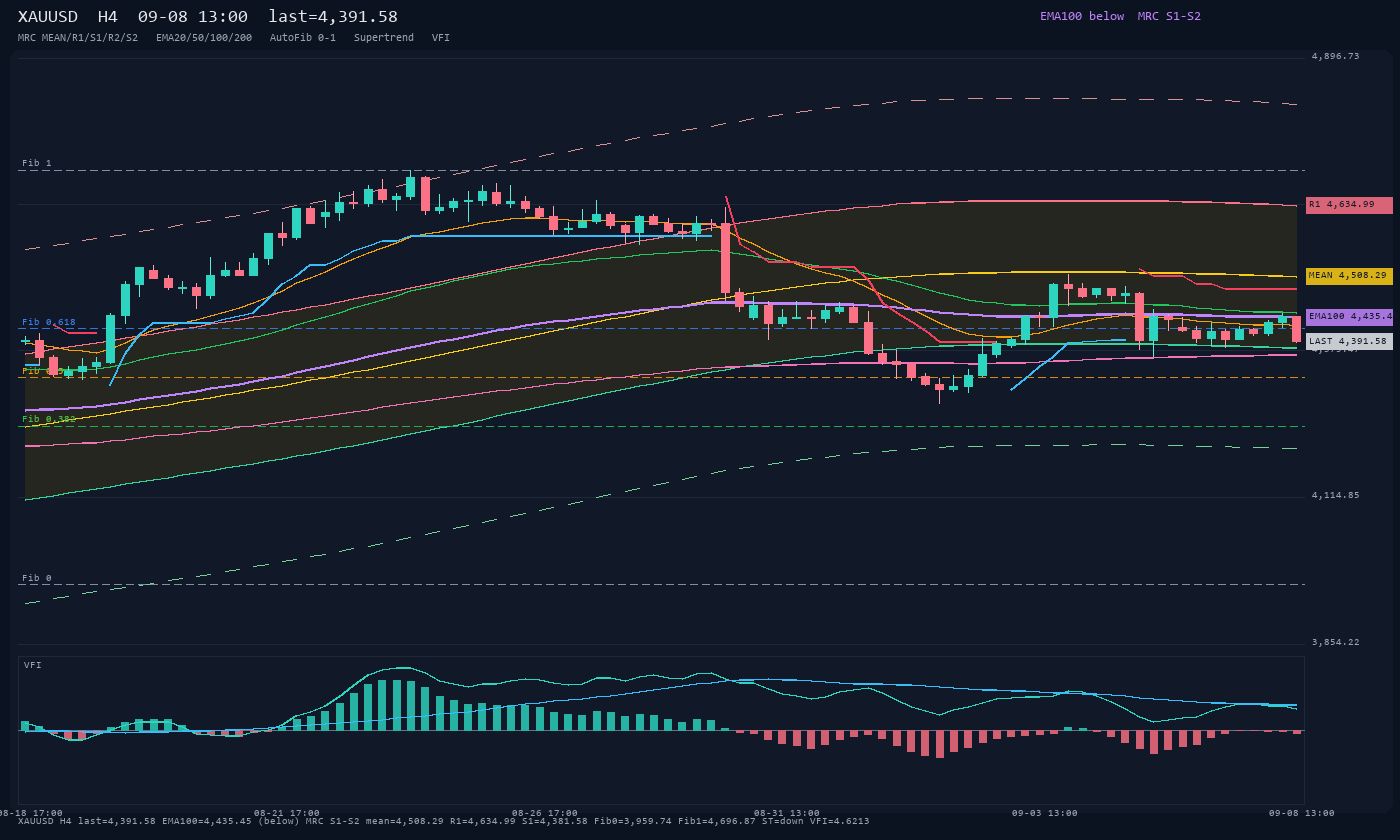Select the 09-08 13:00 time axis label
Viewport: 1400px width, 840px height.
point(1302,813)
